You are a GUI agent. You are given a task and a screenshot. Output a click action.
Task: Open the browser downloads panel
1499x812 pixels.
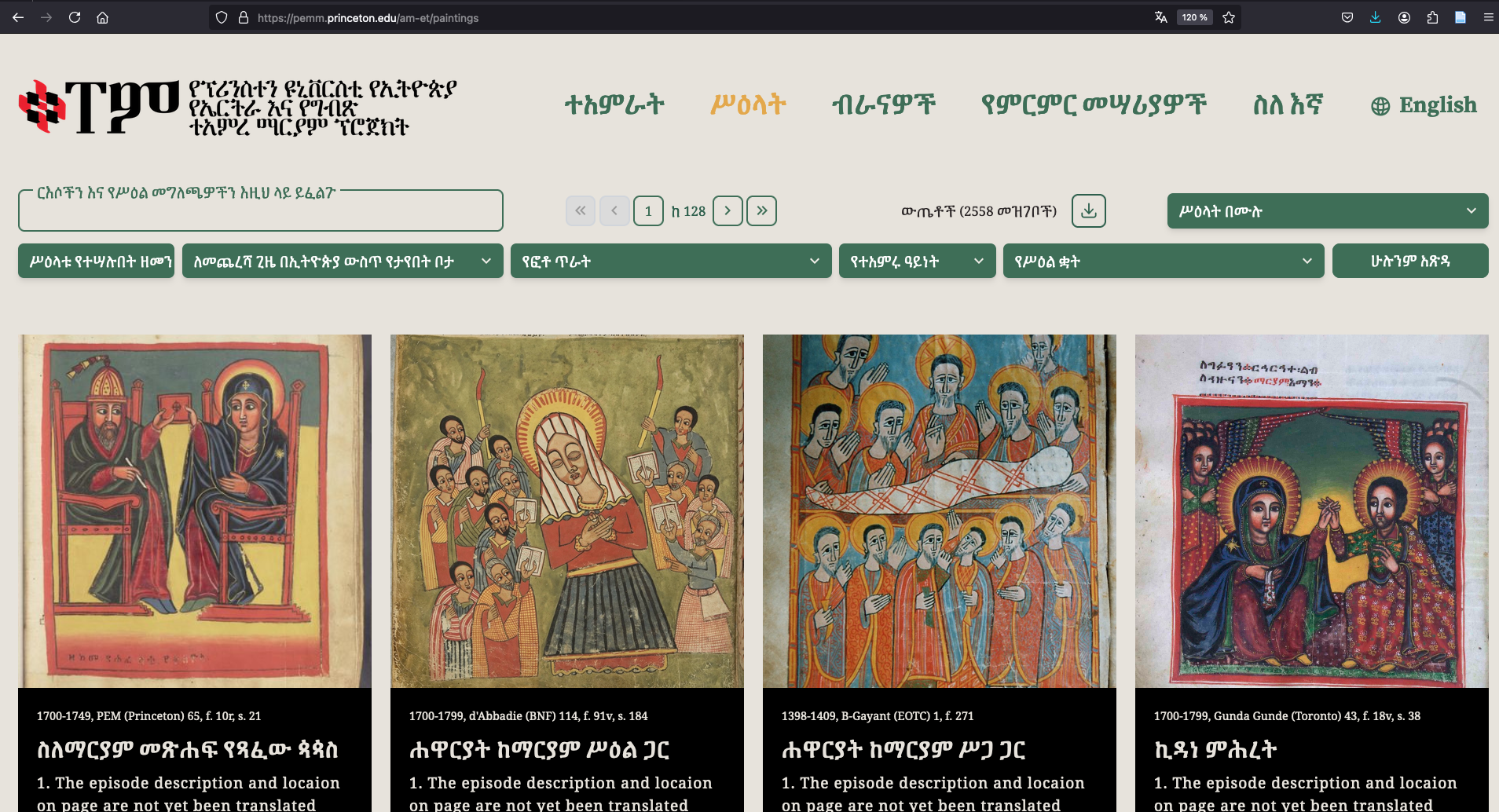[x=1375, y=17]
